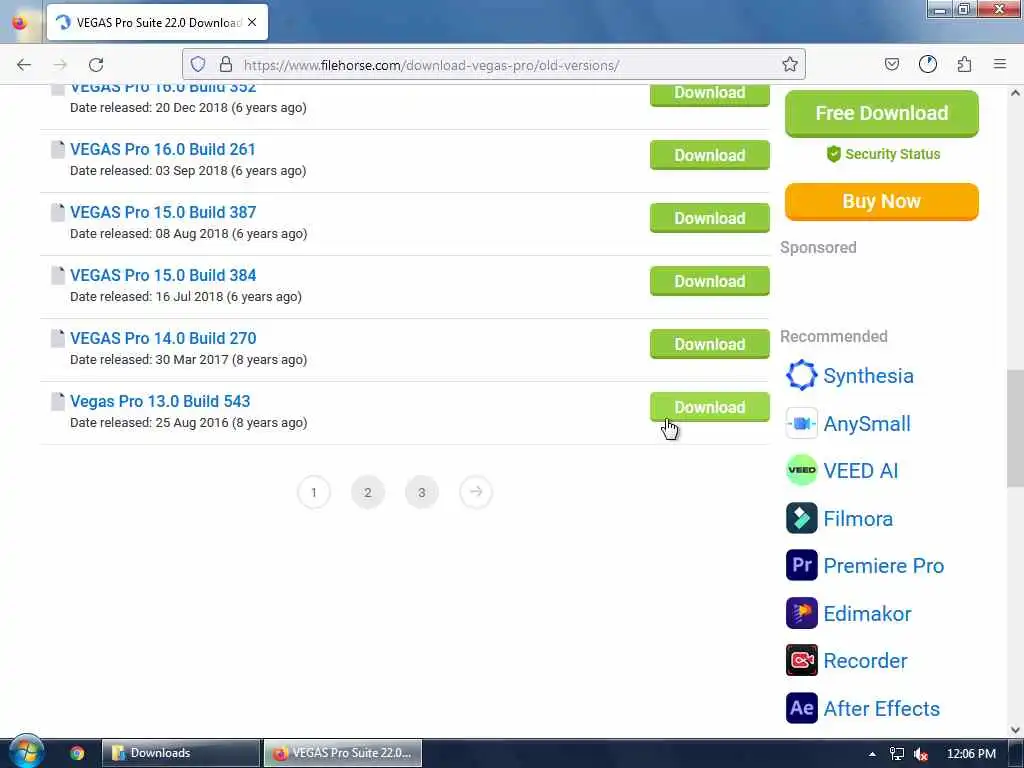Click file icon beside Vegas Pro 13.0 Build 543

(x=58, y=402)
